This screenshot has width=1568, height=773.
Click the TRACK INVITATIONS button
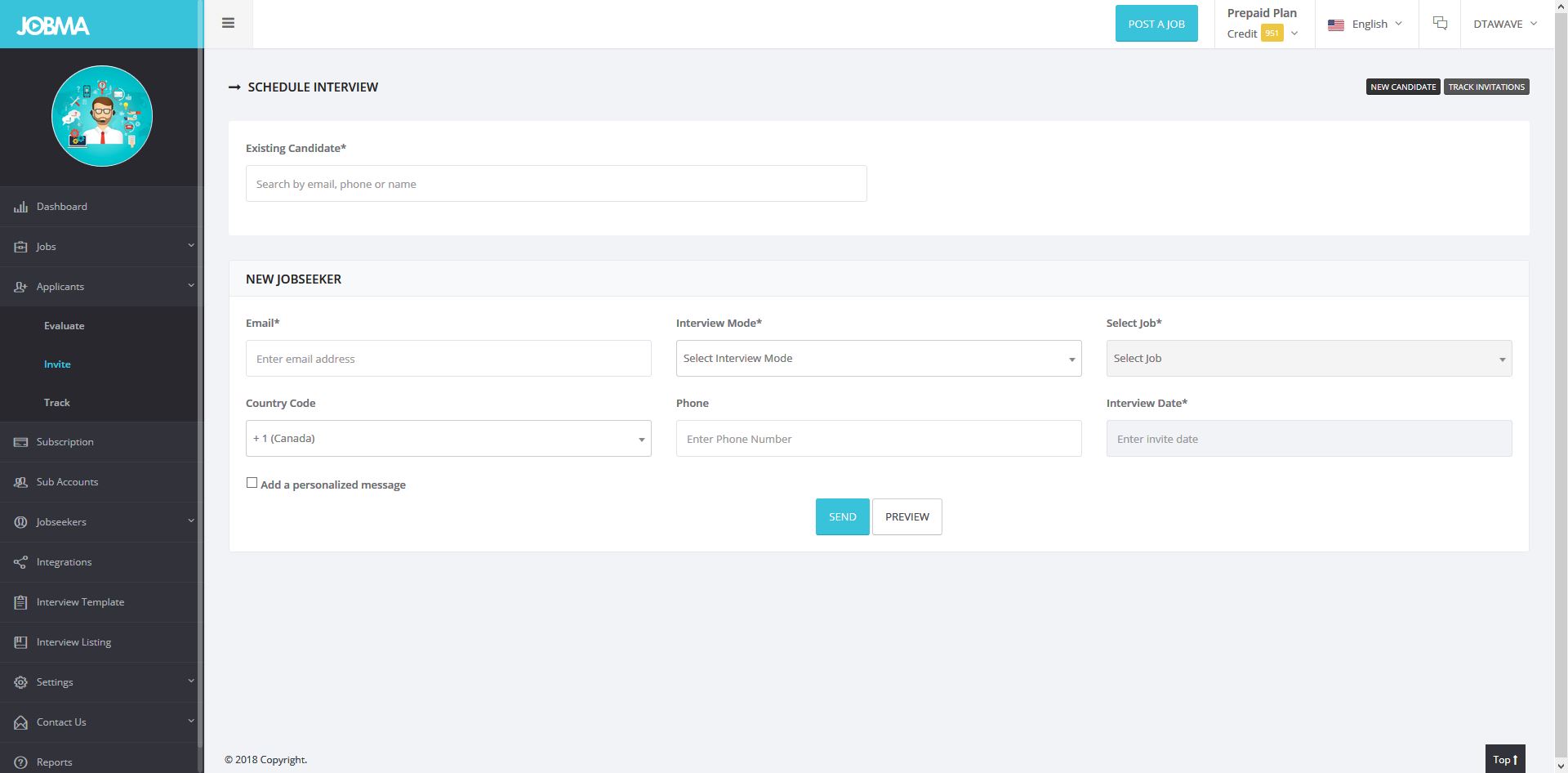[x=1486, y=87]
